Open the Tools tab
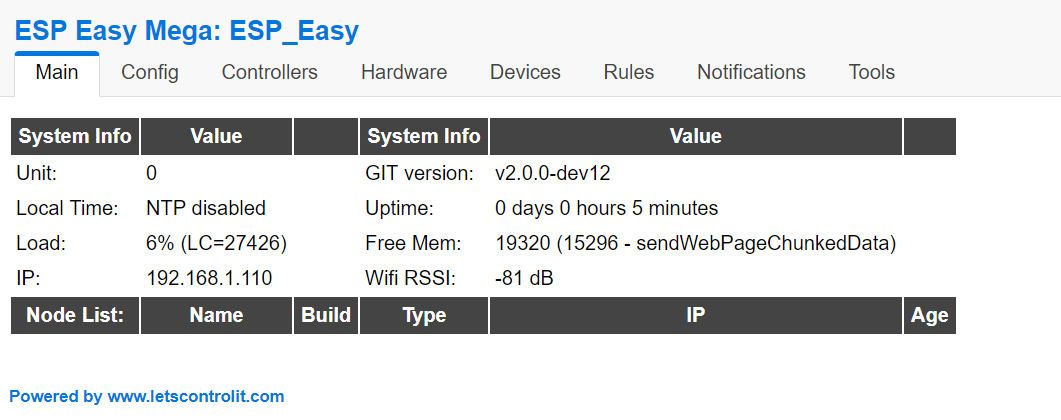 872,72
